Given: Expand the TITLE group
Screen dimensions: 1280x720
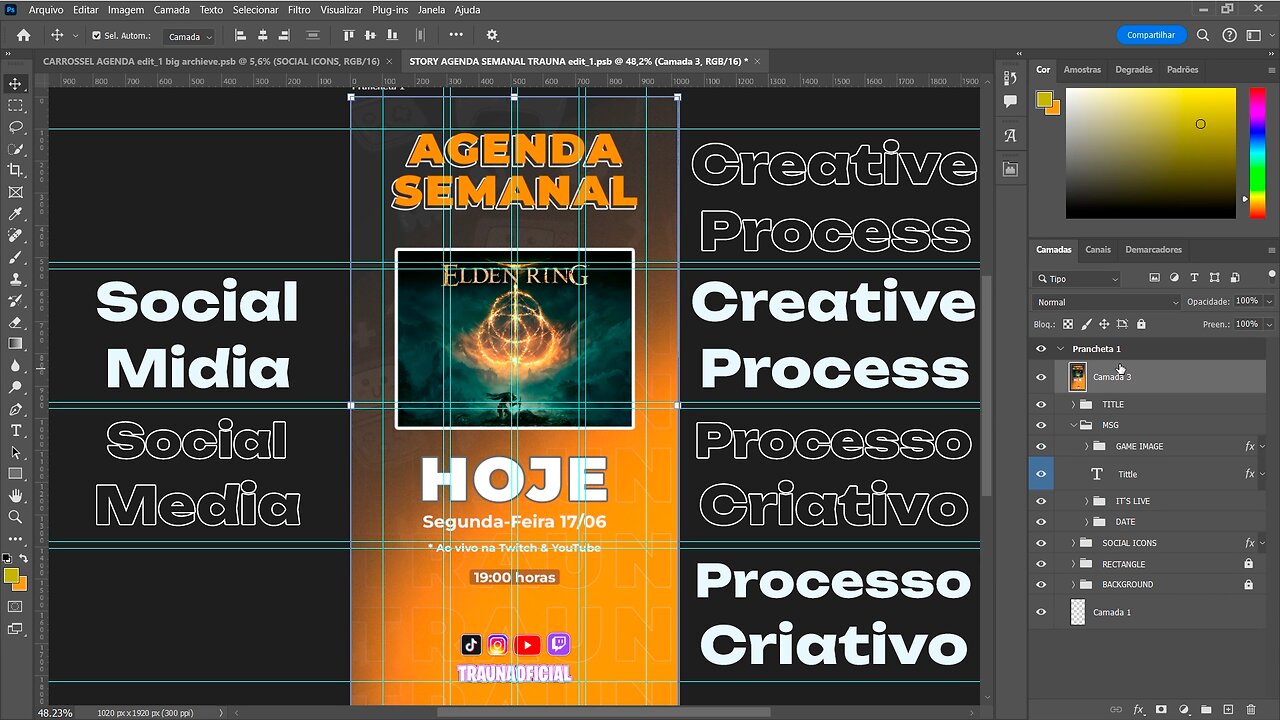Looking at the screenshot, I should coord(1074,405).
